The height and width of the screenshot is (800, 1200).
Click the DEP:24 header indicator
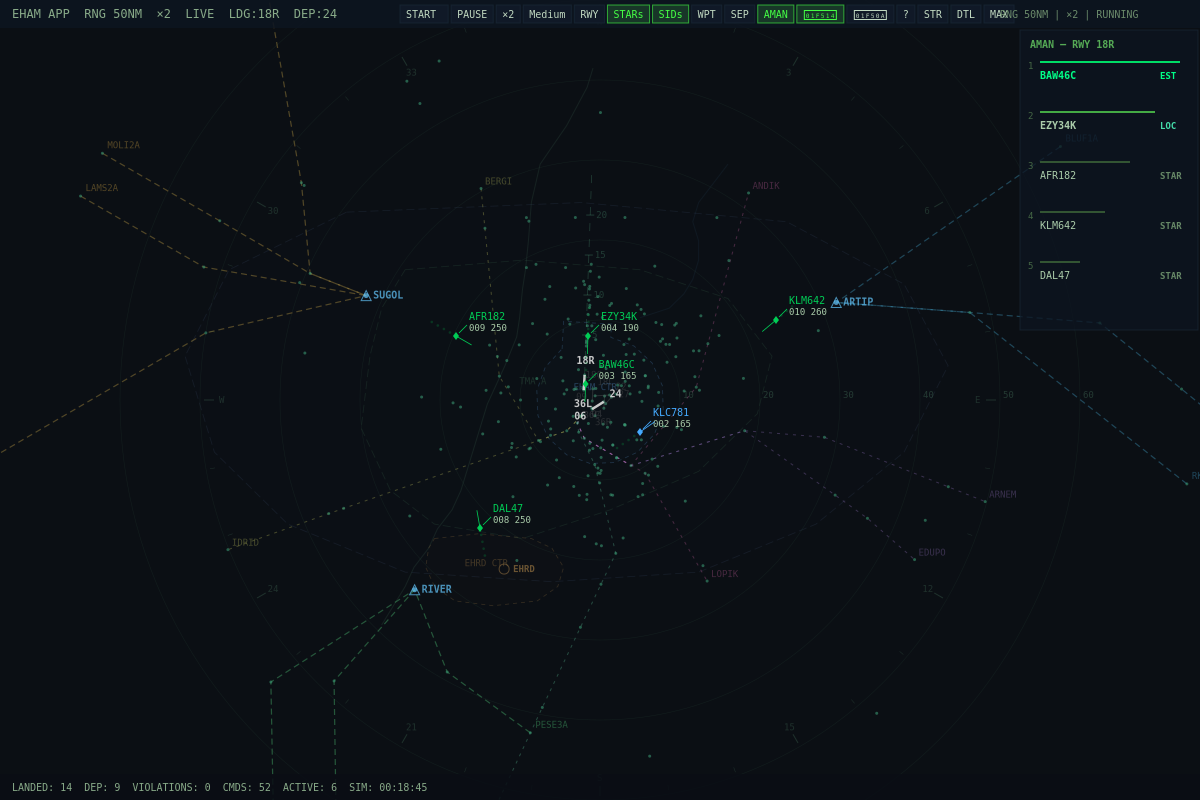[315, 14]
